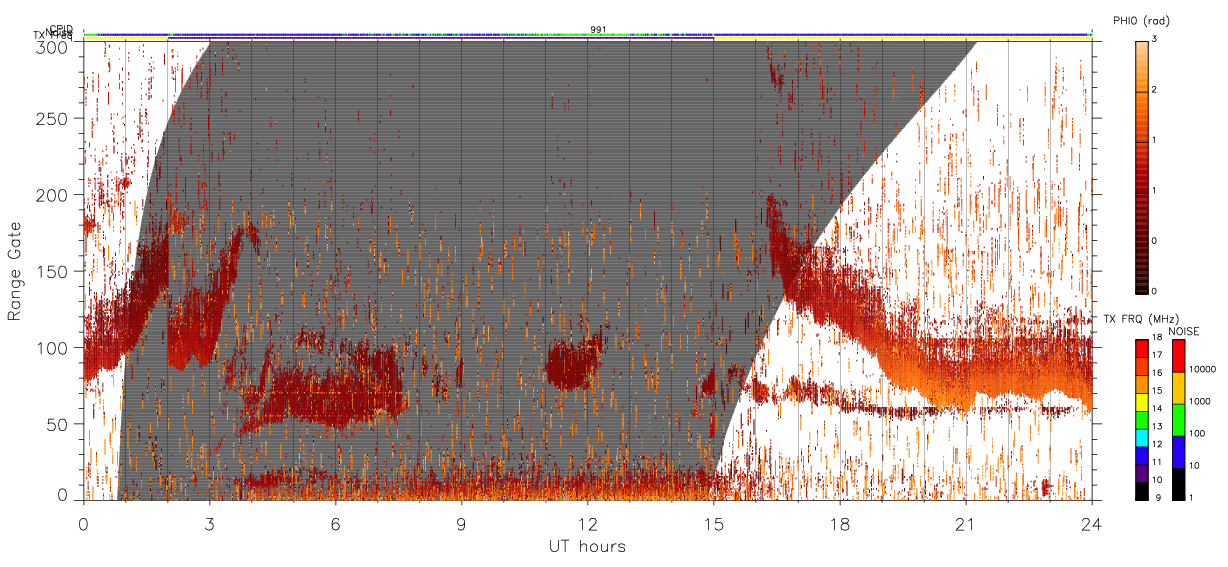Click the red segment of NOISE colorbar
Viewport: 1228px width, 567px height.
(1178, 356)
